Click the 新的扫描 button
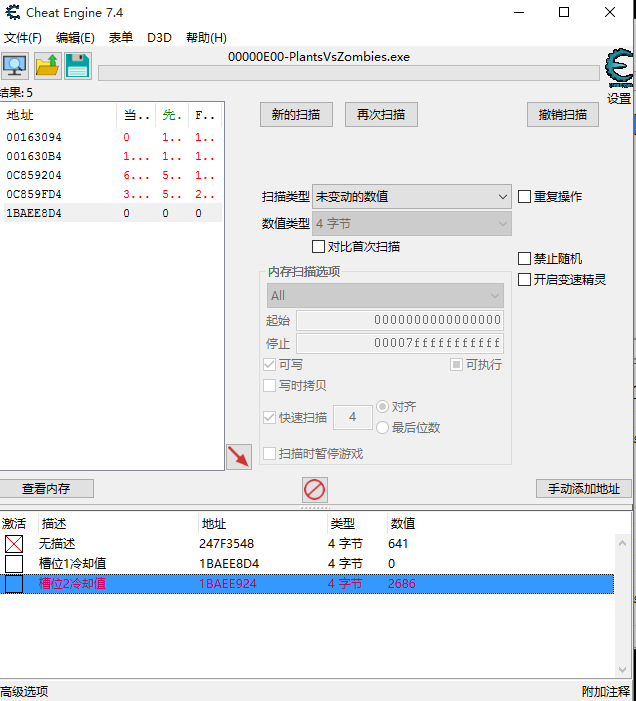Screen dimensions: 636x701 296,115
